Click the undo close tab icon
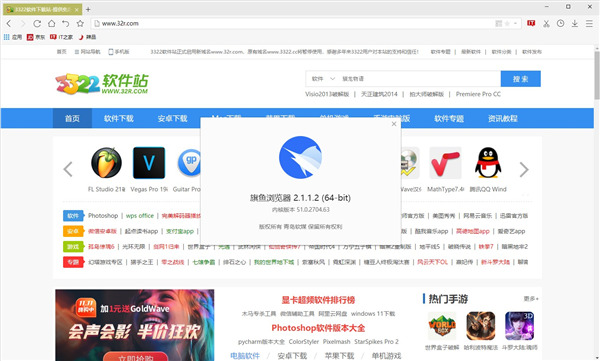The image size is (600, 361). point(65,23)
